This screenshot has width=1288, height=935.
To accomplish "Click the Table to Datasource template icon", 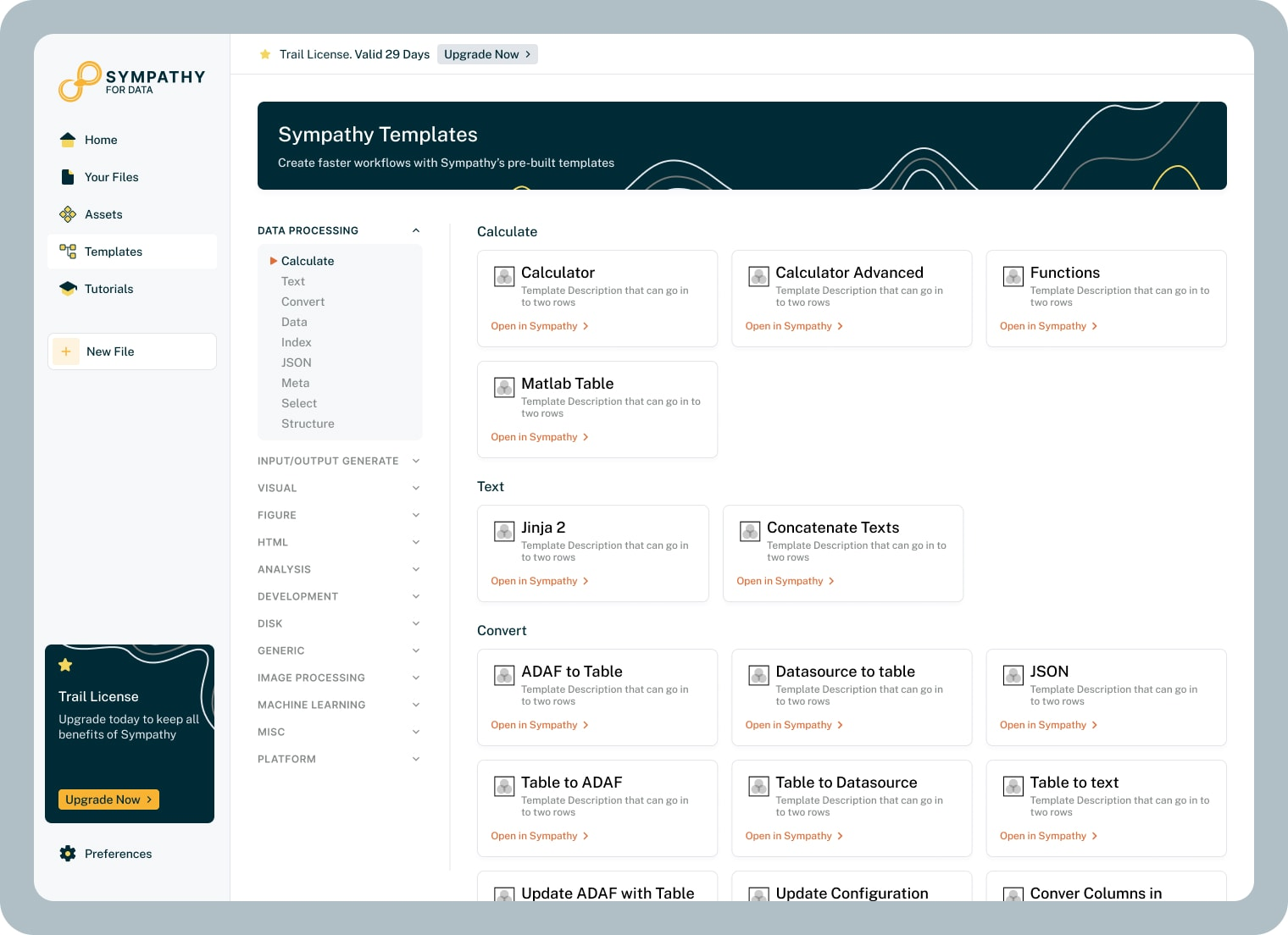I will [758, 786].
